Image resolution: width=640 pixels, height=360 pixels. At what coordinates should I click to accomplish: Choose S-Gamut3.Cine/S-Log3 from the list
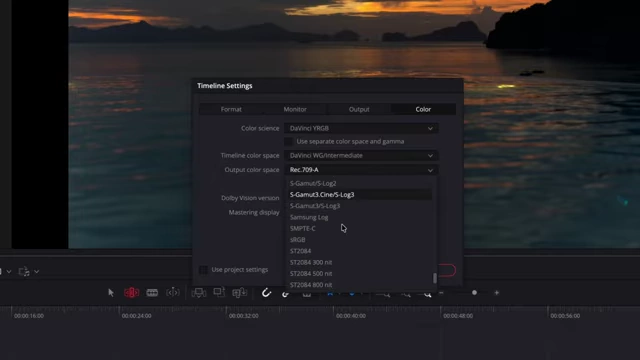(x=359, y=195)
